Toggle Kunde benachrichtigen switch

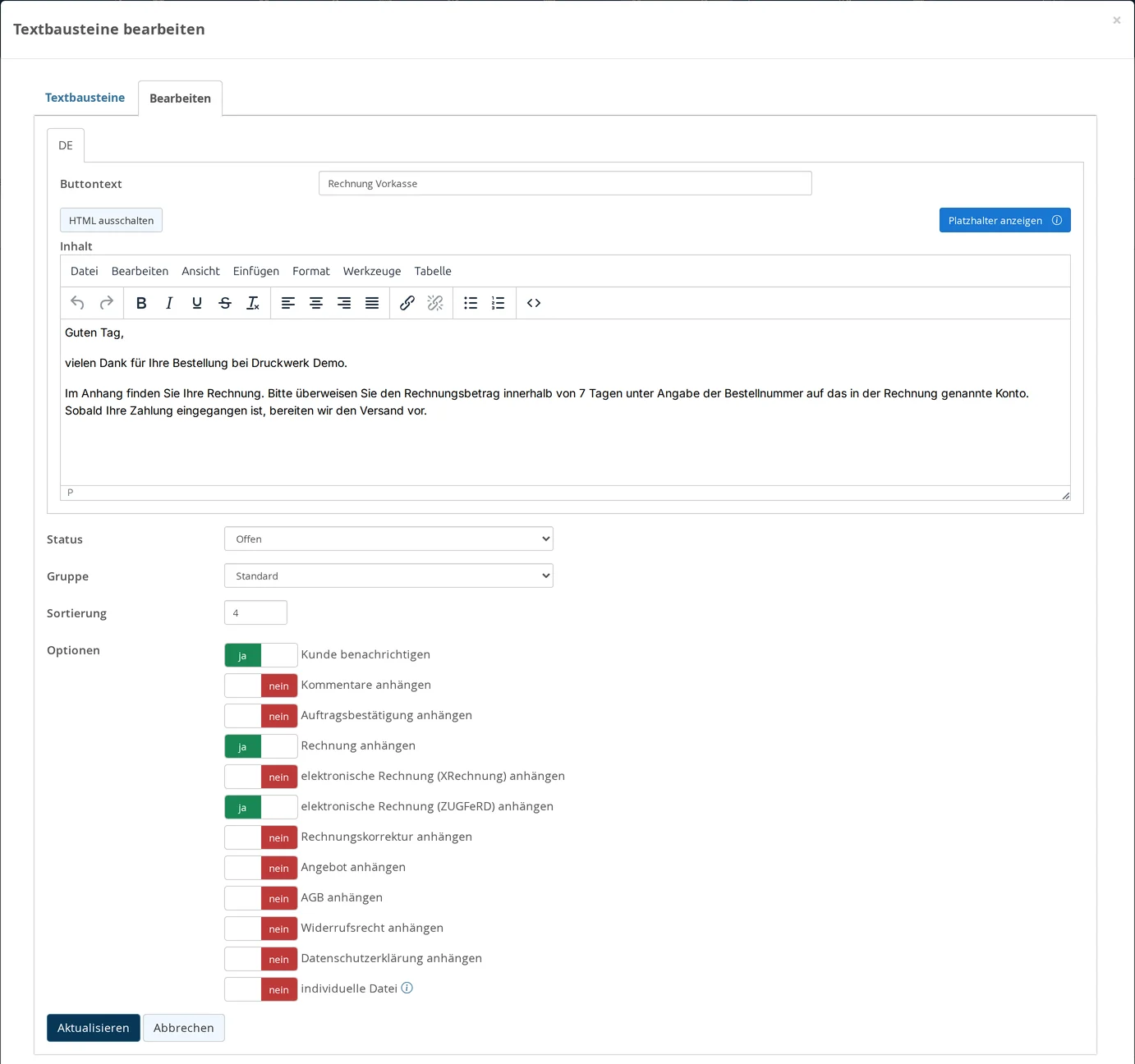pyautogui.click(x=261, y=655)
